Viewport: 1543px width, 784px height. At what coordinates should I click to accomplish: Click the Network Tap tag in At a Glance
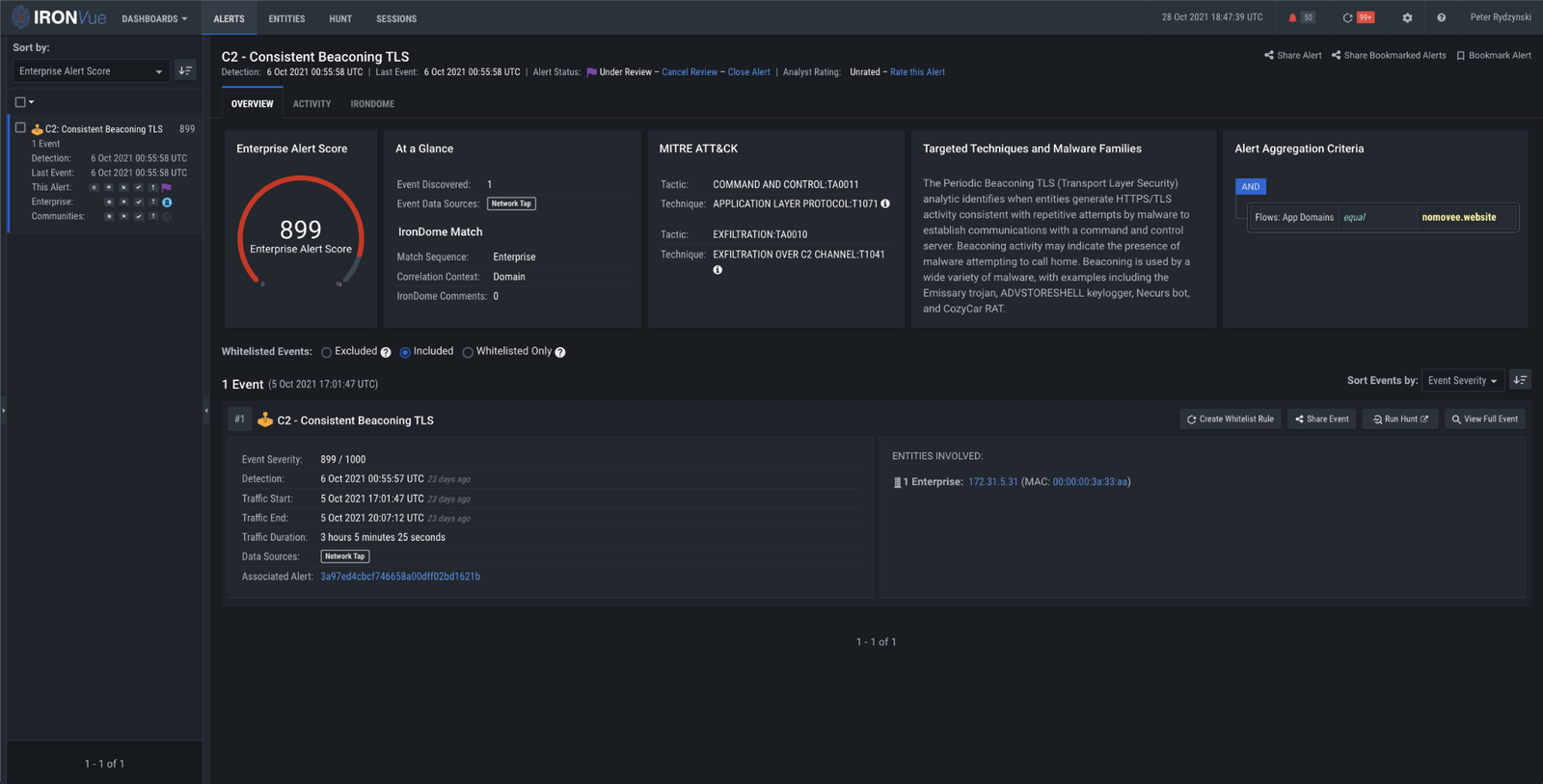coord(511,203)
